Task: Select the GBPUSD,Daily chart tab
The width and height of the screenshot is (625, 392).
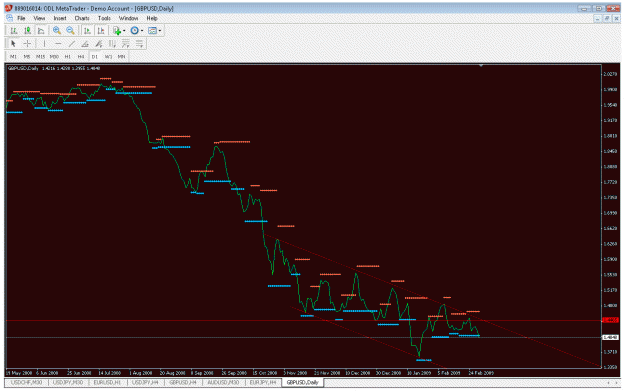Action: pos(303,382)
